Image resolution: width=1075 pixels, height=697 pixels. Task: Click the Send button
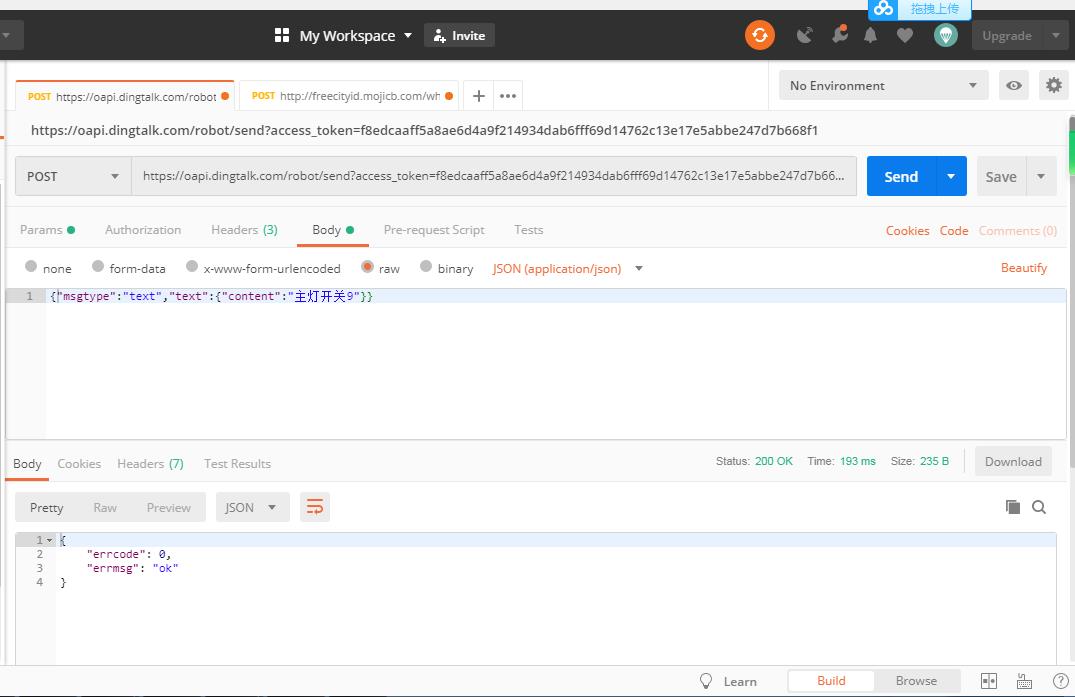pyautogui.click(x=901, y=176)
